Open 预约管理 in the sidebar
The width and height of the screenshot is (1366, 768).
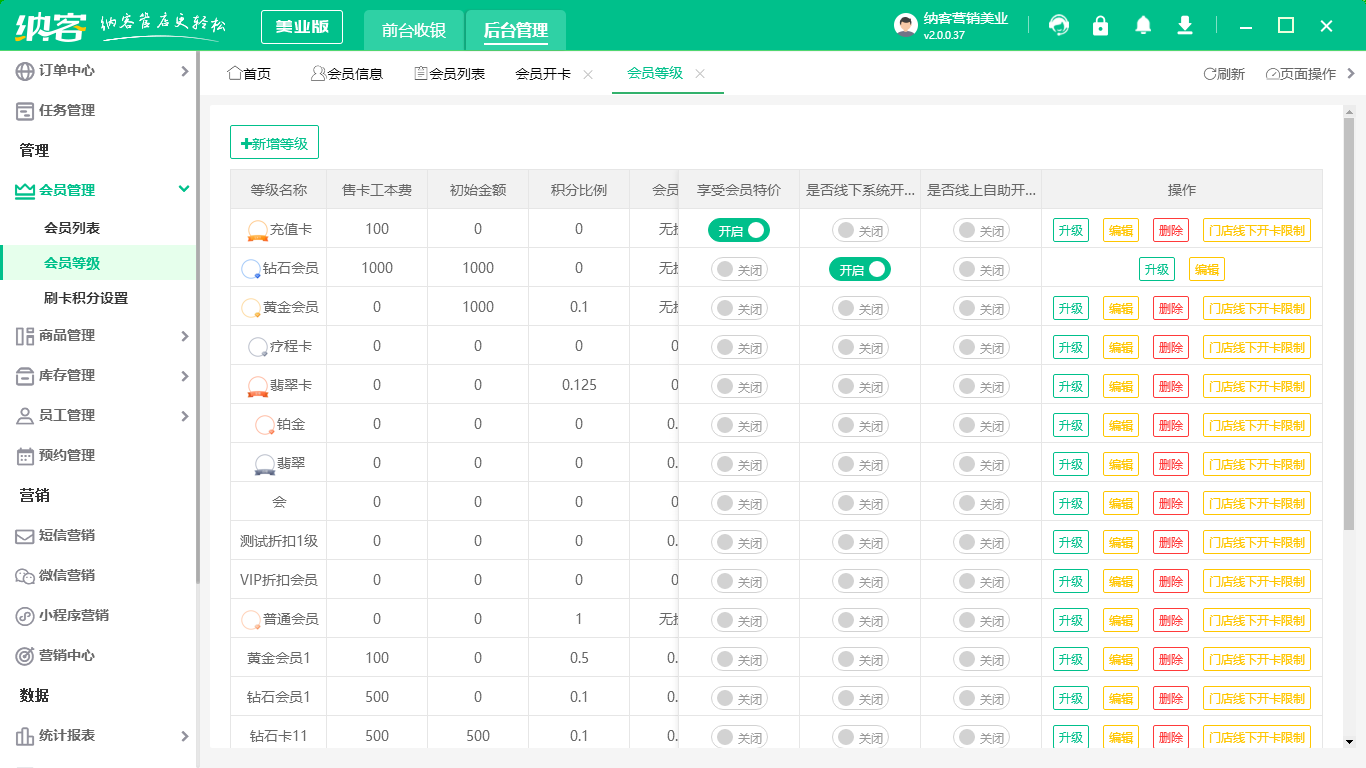(67, 456)
